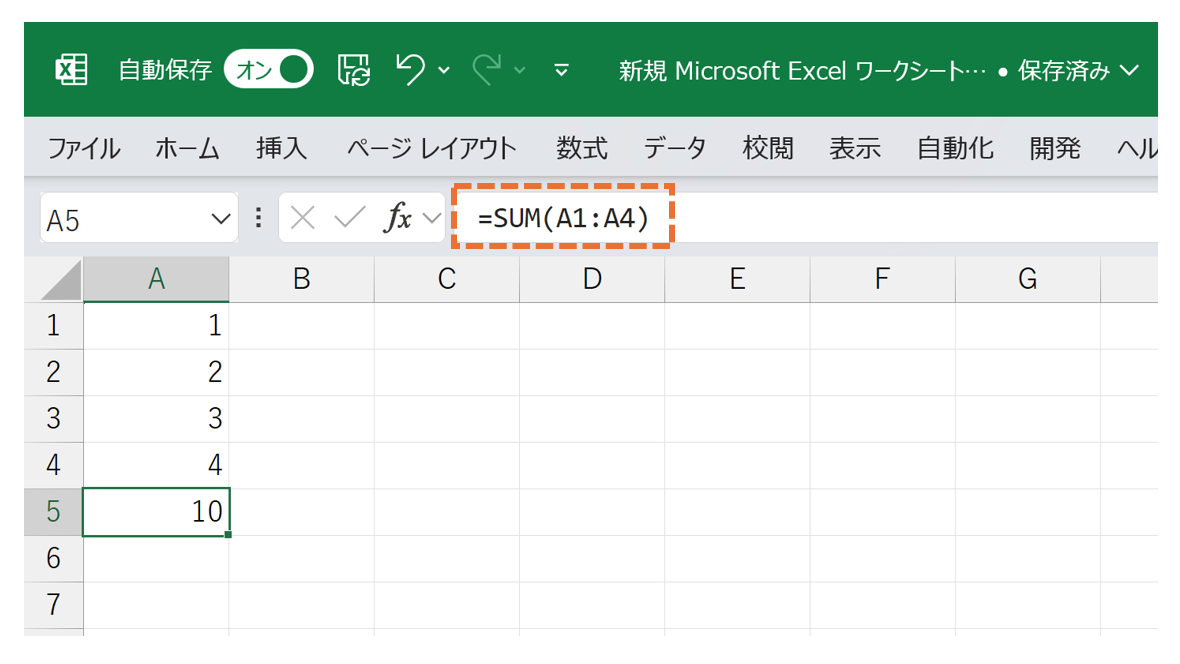
Task: Select column E header
Action: coord(738,279)
